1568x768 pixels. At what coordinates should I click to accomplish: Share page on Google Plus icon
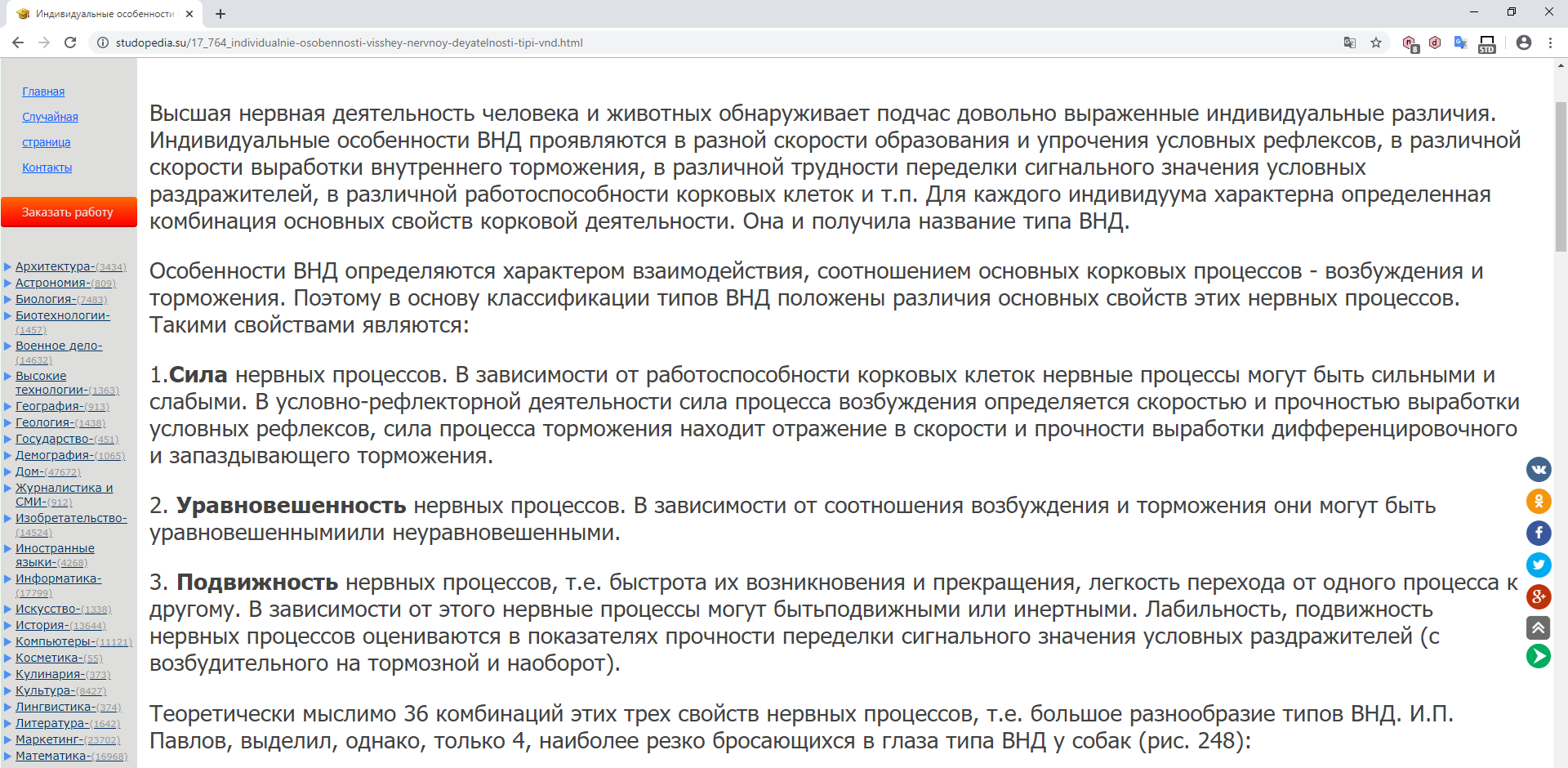click(x=1539, y=596)
